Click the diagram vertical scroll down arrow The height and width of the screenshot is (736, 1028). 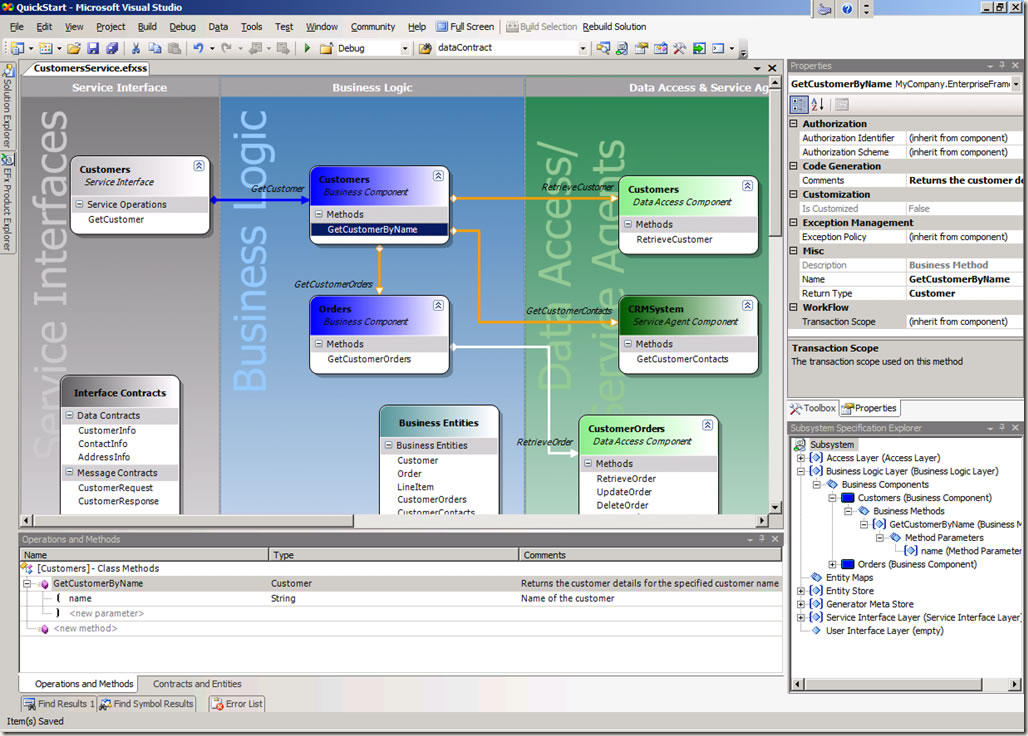pos(775,507)
